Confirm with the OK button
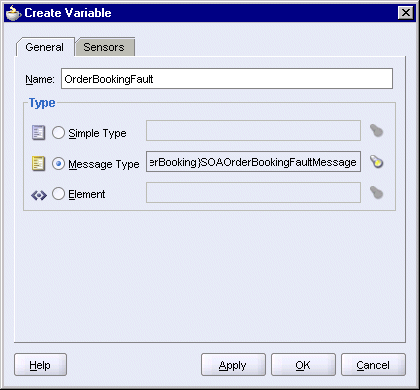This screenshot has height=390, width=420. [x=303, y=365]
